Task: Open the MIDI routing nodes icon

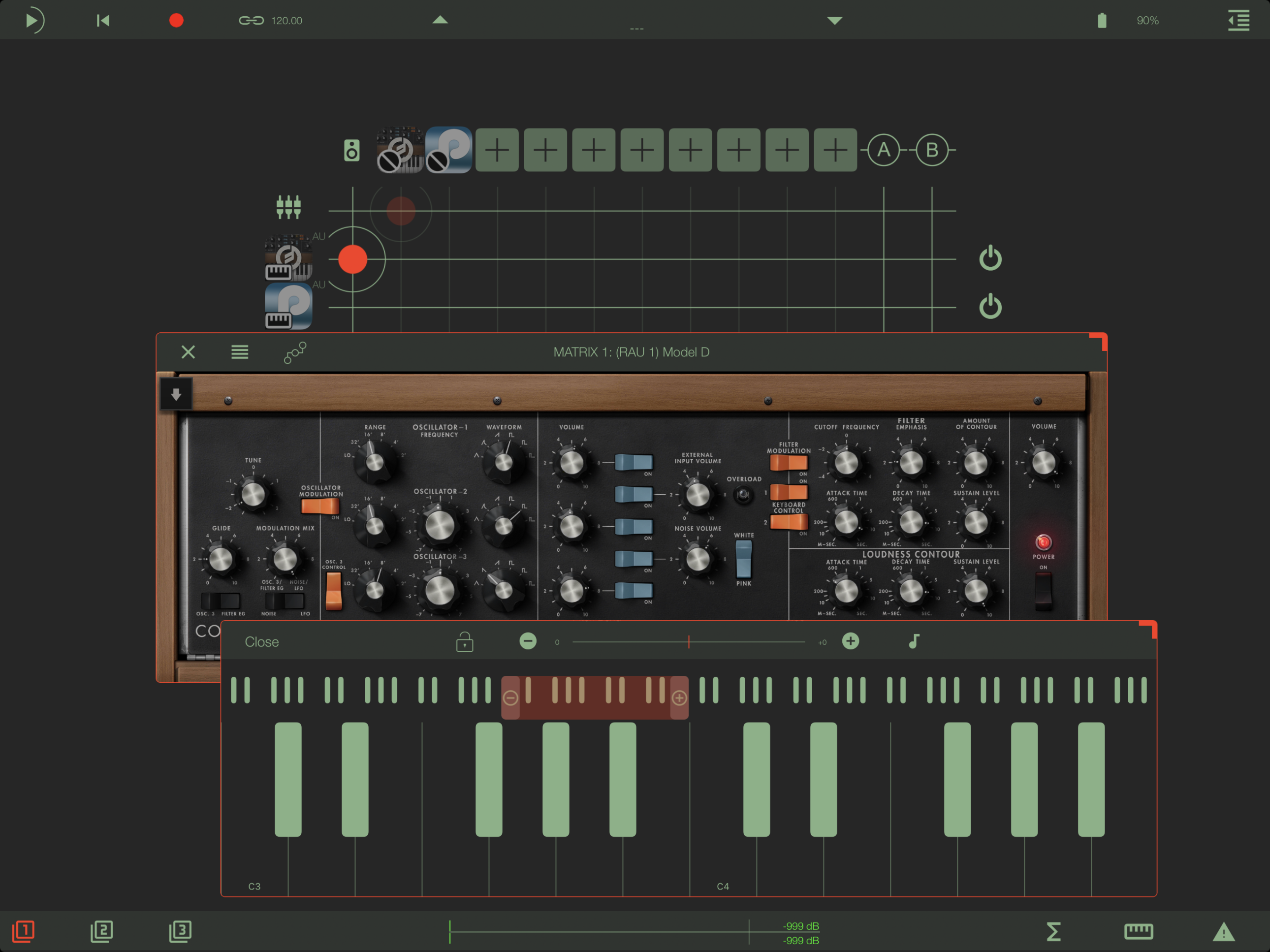Action: 295,352
